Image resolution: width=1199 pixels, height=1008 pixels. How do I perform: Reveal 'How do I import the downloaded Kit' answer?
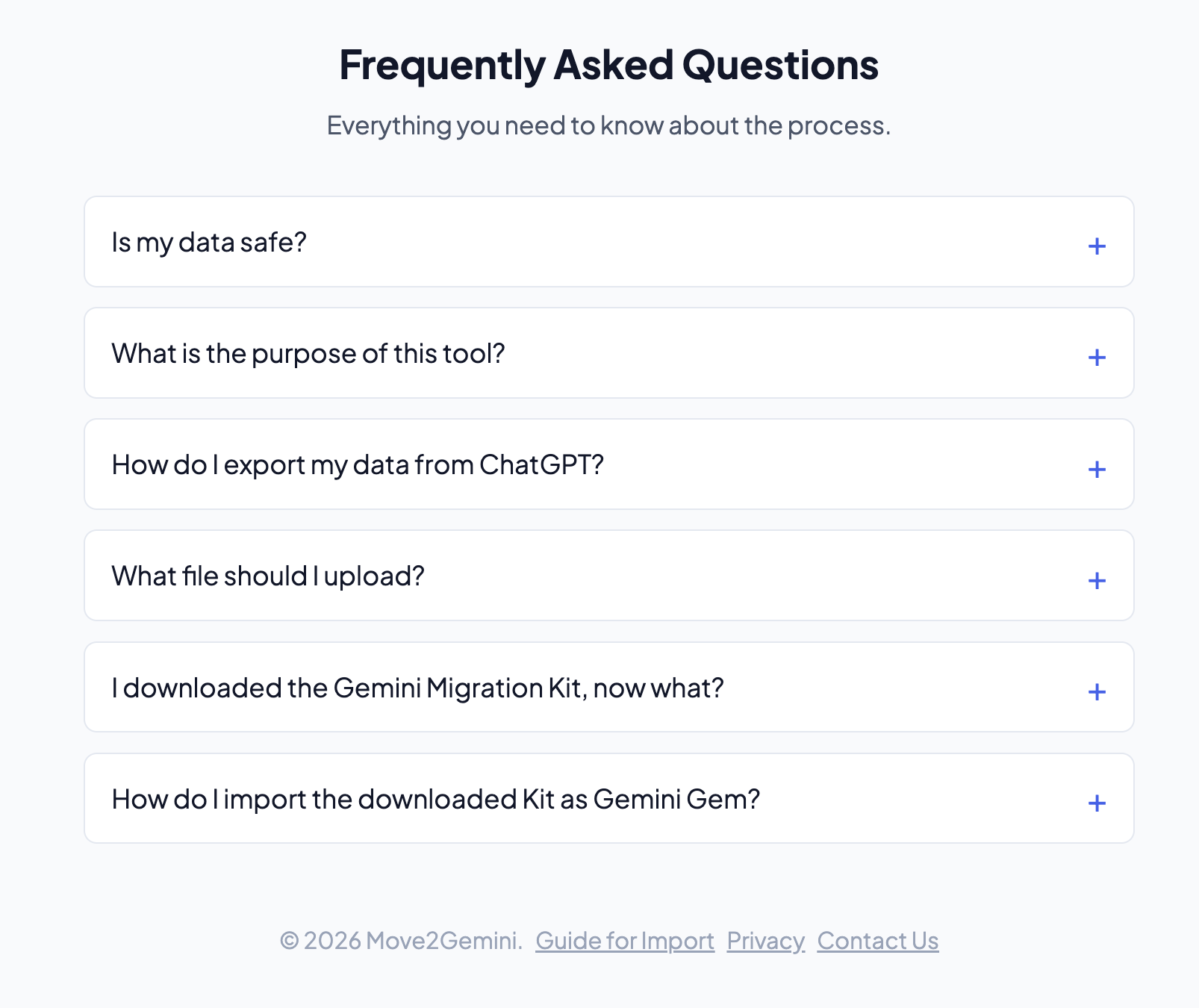click(x=435, y=799)
